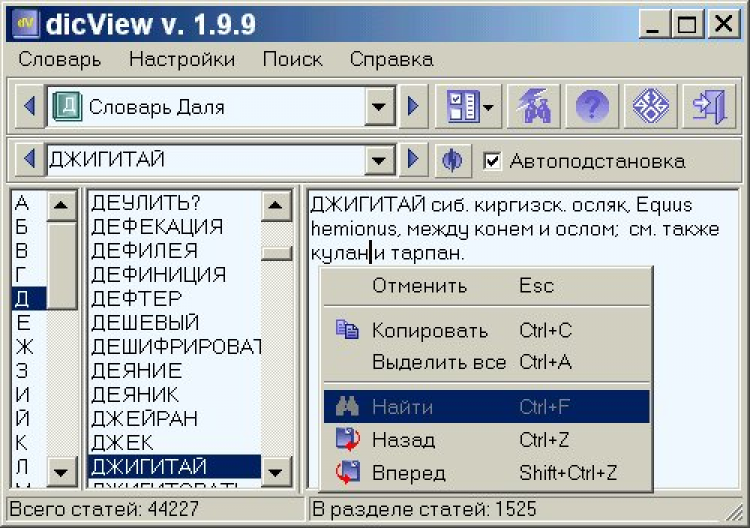Choose Выделить все in the context menu
Screen dimensions: 750x528
pyautogui.click(x=486, y=362)
